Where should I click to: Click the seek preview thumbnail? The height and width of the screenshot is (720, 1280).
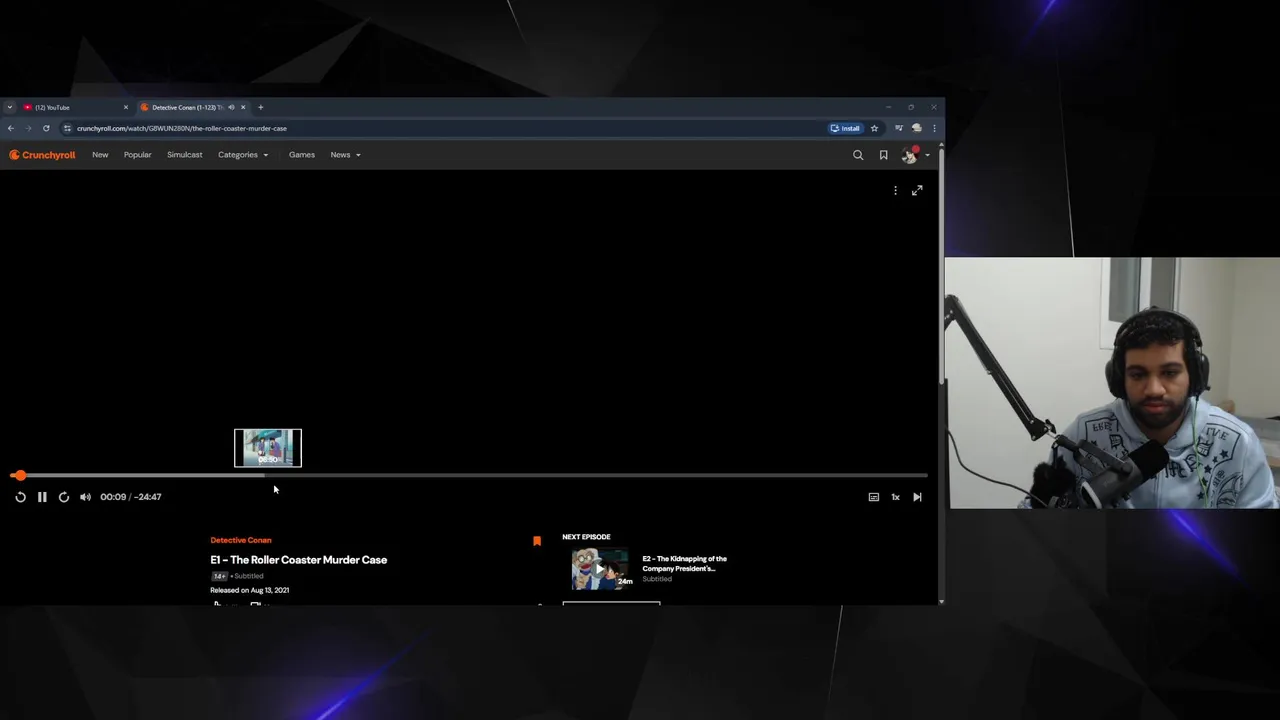(x=268, y=448)
